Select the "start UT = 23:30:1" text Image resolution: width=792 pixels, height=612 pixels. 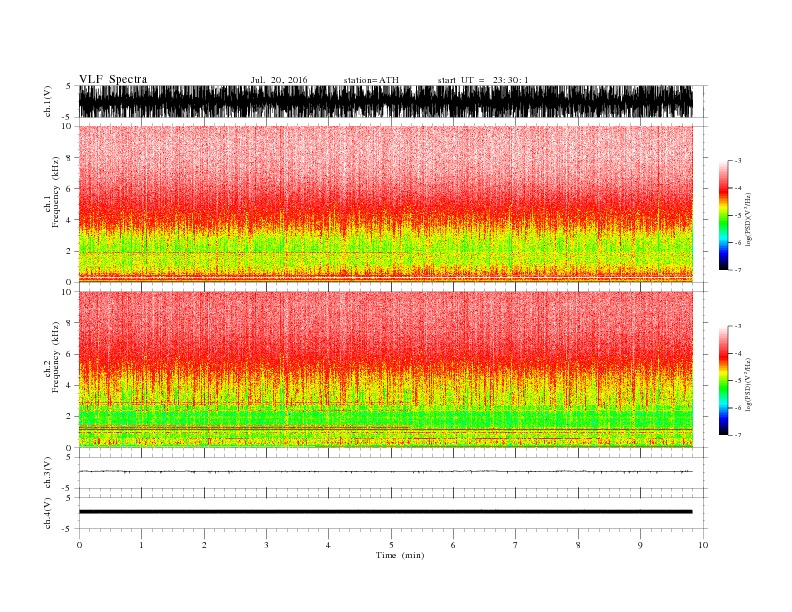[483, 80]
